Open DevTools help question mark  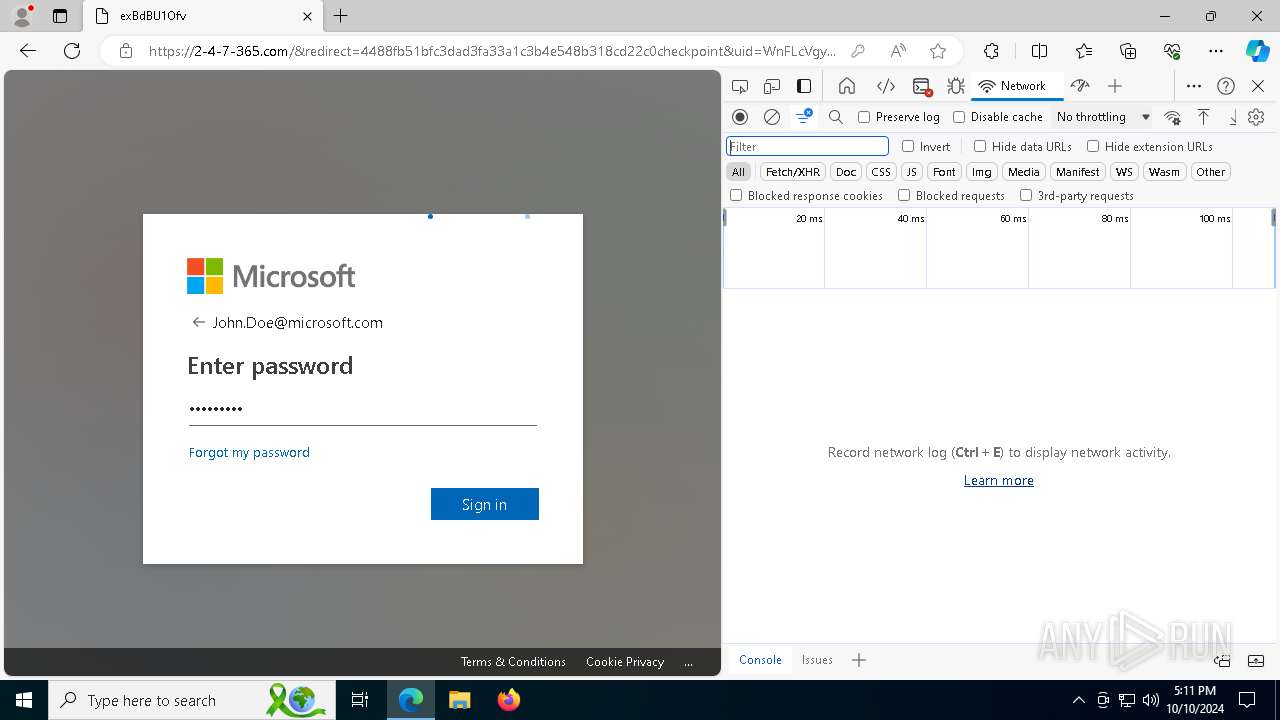pos(1226,86)
